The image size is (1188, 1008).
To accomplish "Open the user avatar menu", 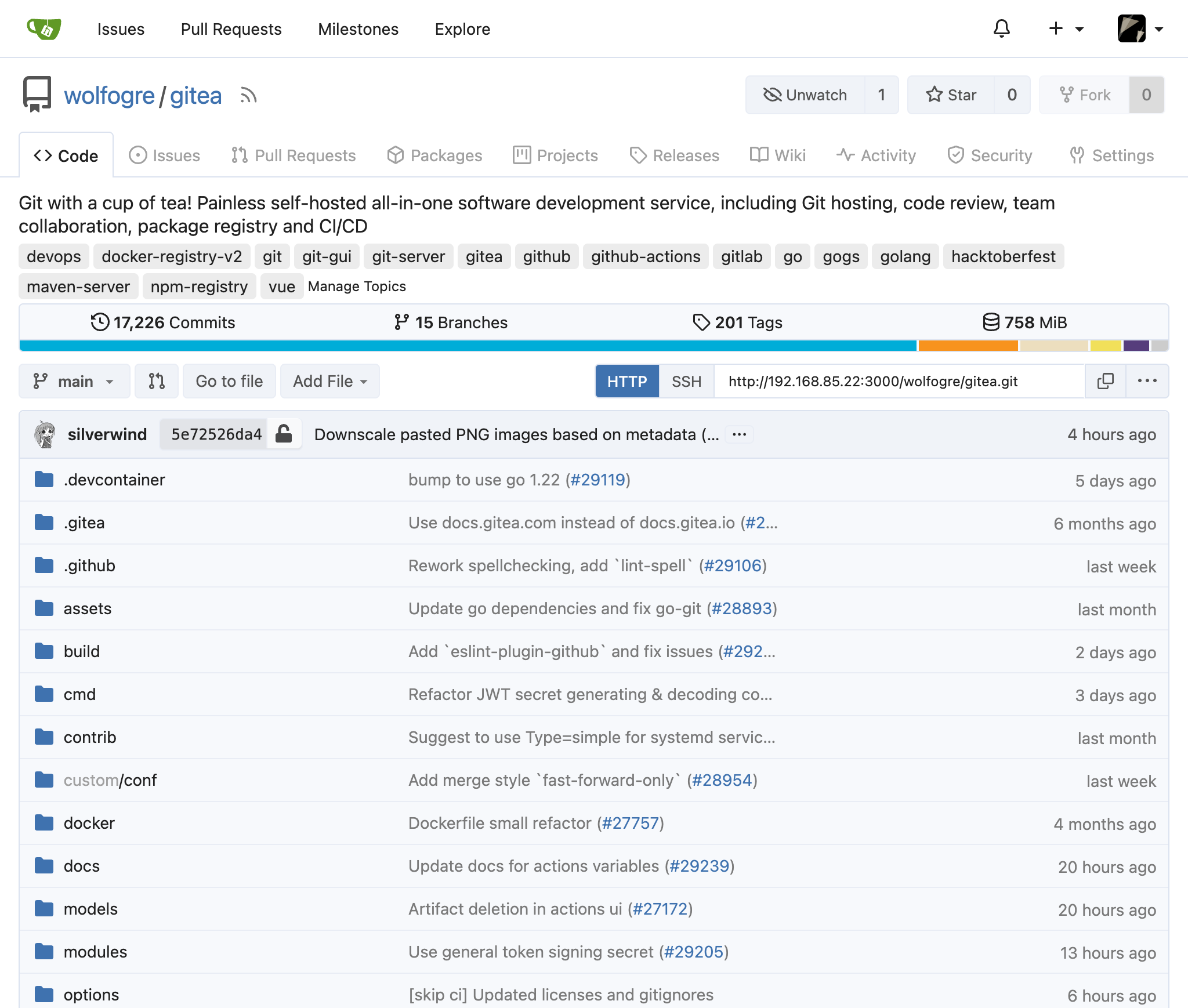I will 1140,28.
